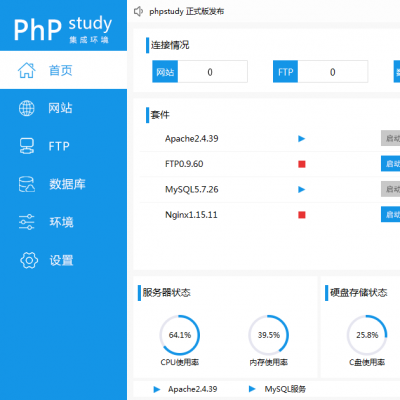Click the 套件 section heading
The width and height of the screenshot is (400, 400).
click(x=160, y=115)
